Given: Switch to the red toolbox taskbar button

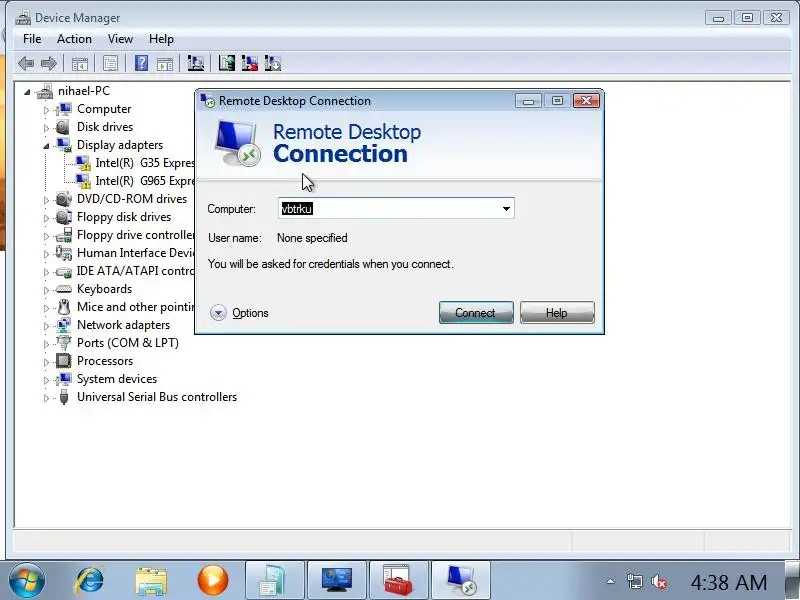Looking at the screenshot, I should (398, 581).
